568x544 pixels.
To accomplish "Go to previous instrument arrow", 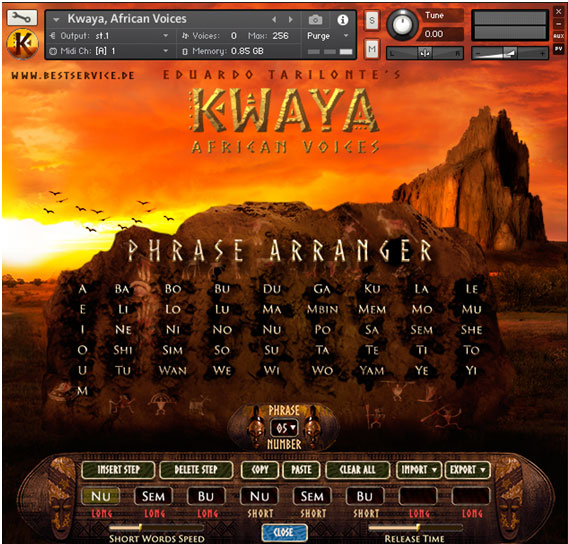I will [274, 19].
